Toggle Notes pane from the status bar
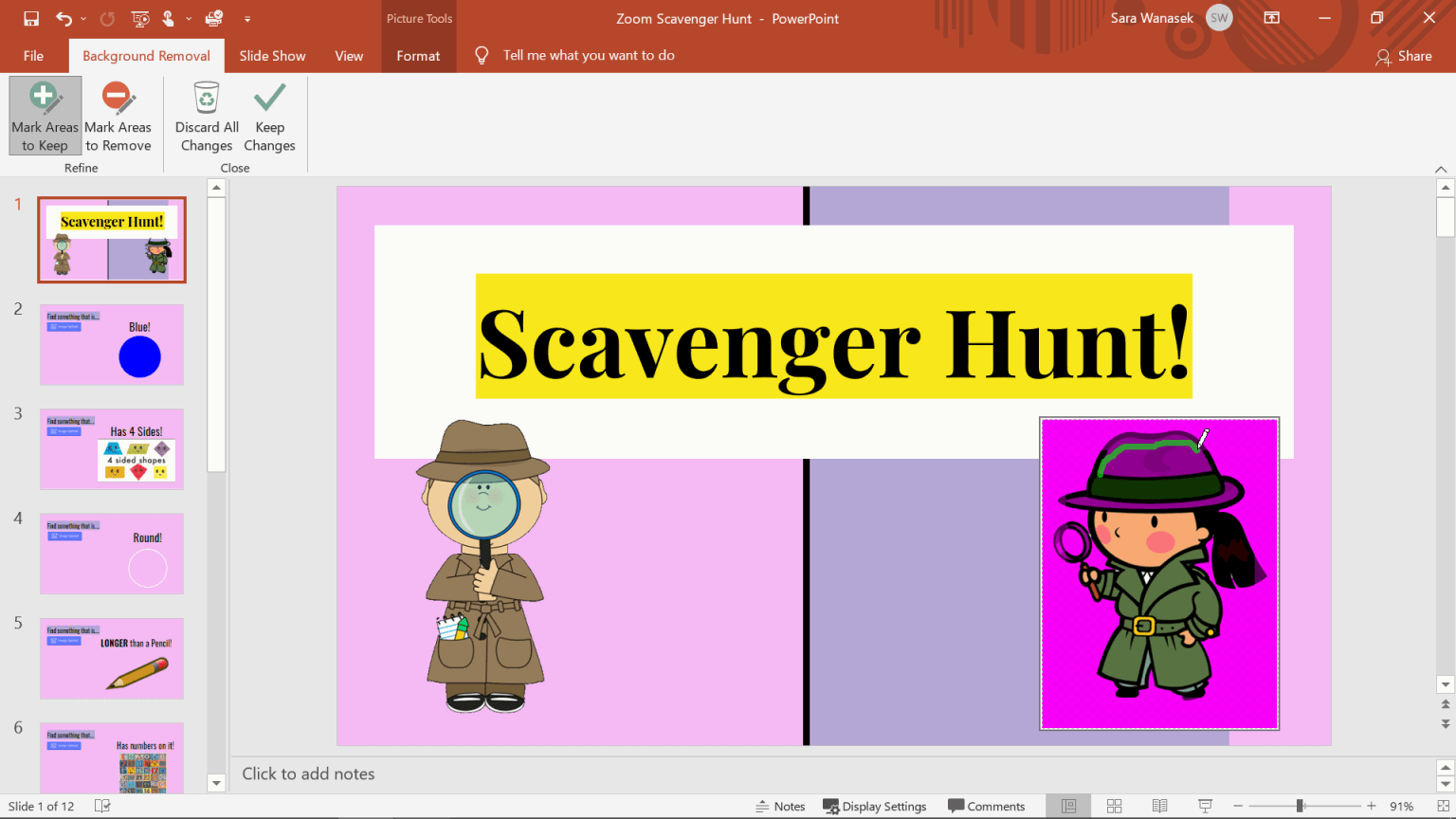 [x=781, y=806]
